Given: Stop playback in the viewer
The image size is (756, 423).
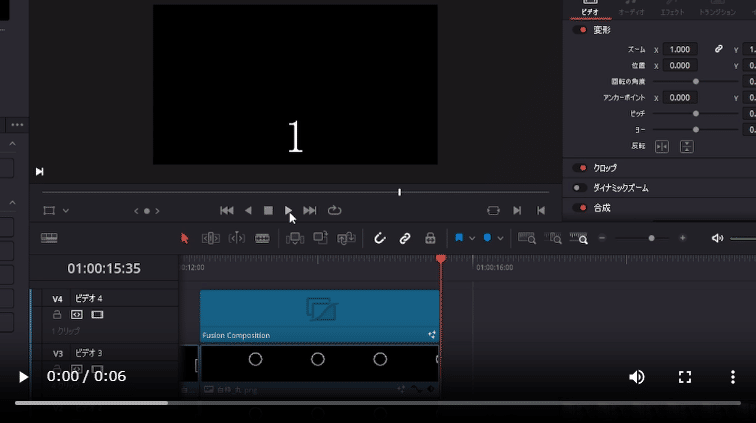Looking at the screenshot, I should [x=268, y=210].
